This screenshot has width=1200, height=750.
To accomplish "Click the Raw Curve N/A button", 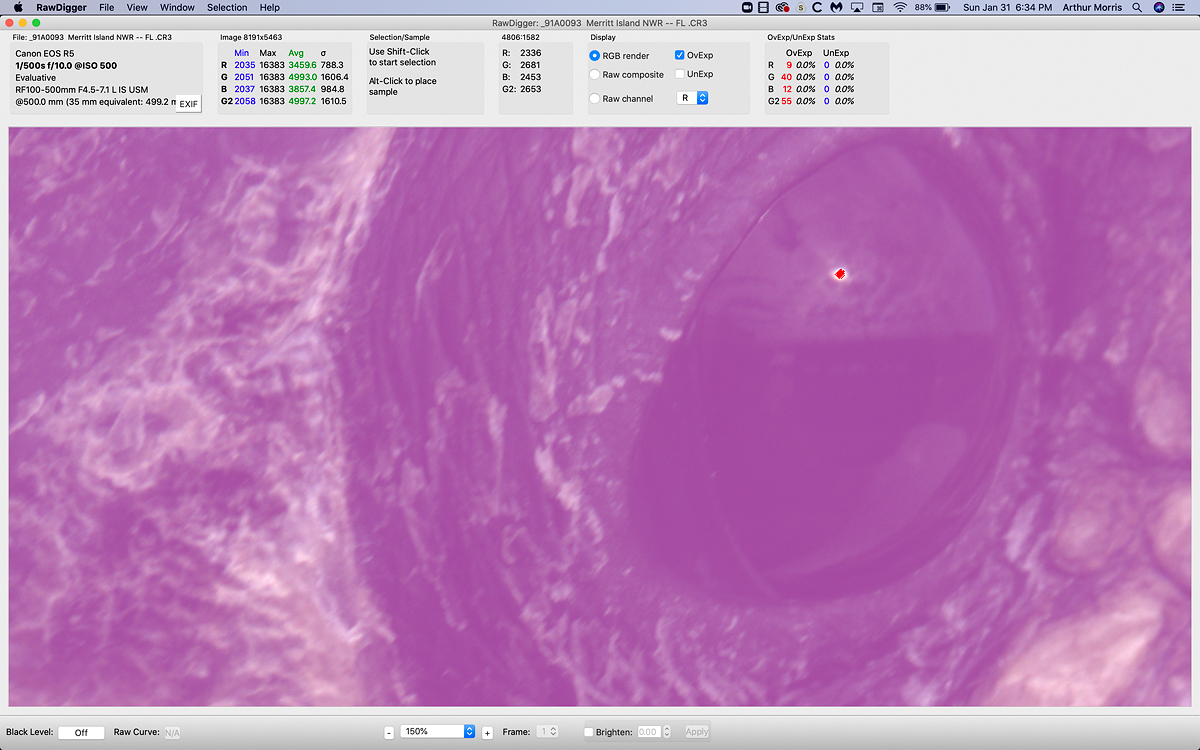I will pyautogui.click(x=173, y=732).
